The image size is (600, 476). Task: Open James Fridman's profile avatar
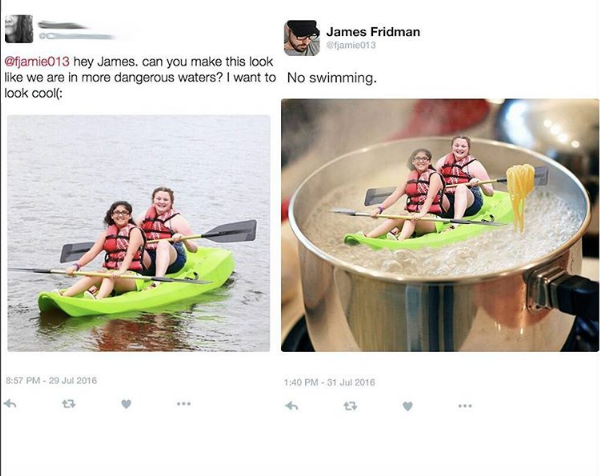tap(302, 38)
